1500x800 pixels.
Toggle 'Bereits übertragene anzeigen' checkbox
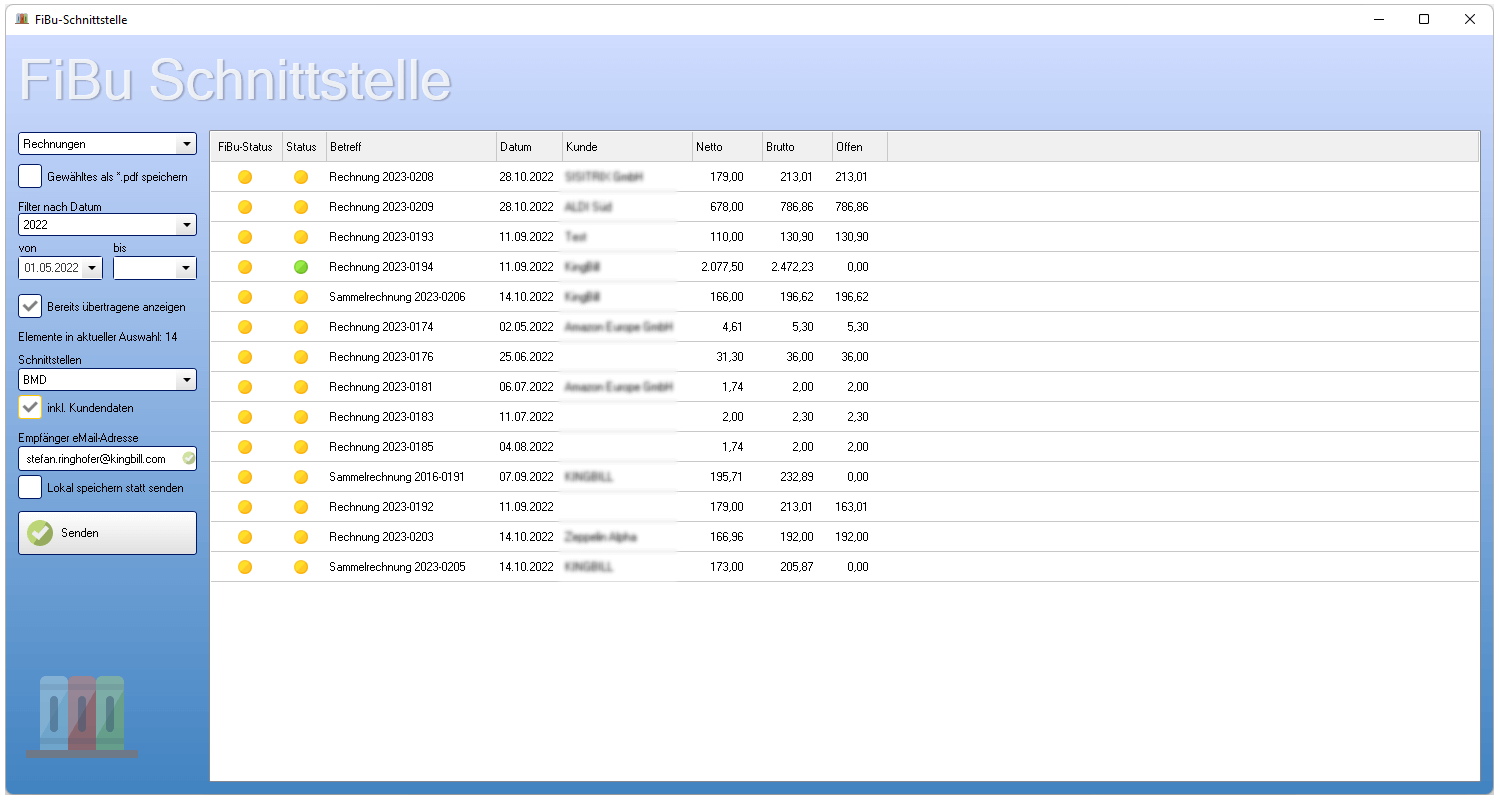31,306
